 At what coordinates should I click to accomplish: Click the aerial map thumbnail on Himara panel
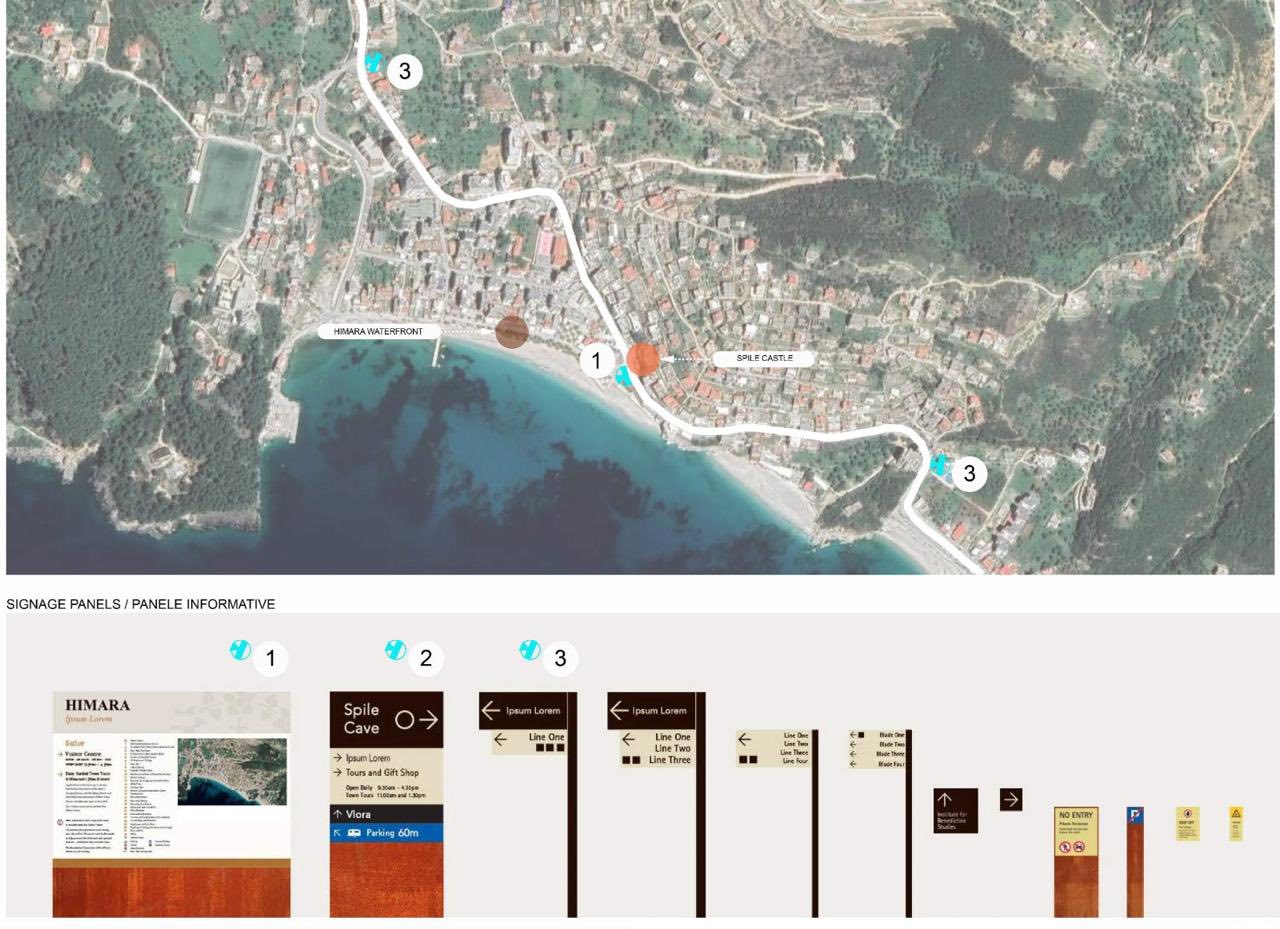(x=231, y=771)
